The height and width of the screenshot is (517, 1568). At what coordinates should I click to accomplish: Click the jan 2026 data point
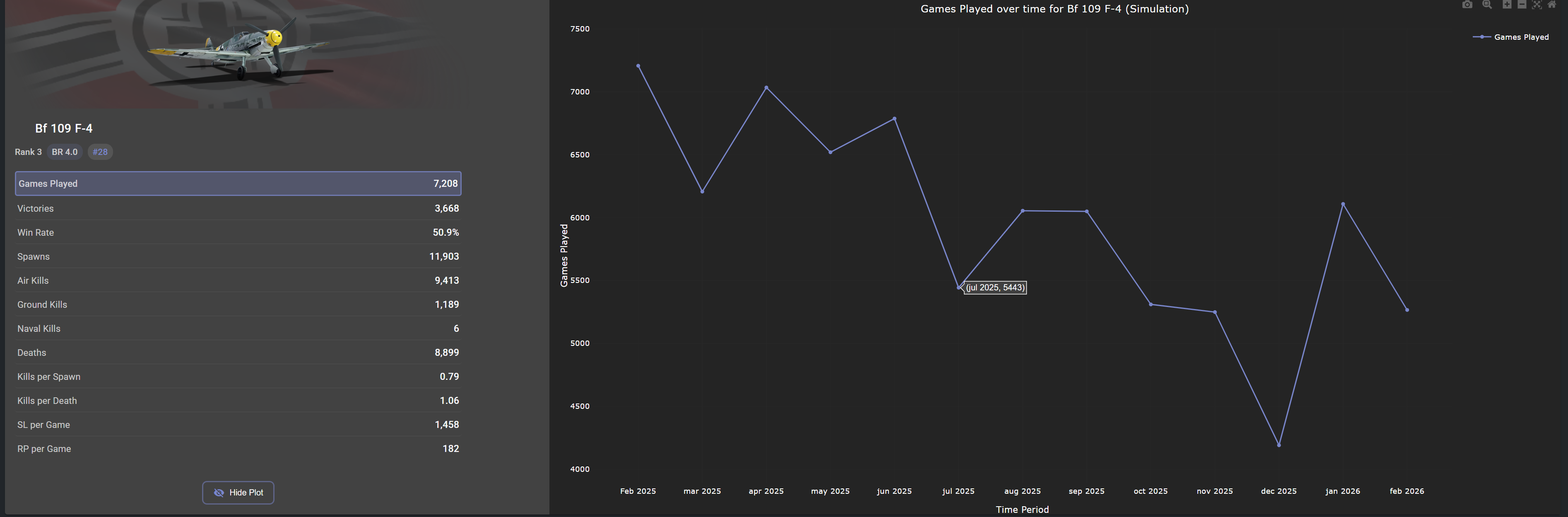click(1343, 204)
